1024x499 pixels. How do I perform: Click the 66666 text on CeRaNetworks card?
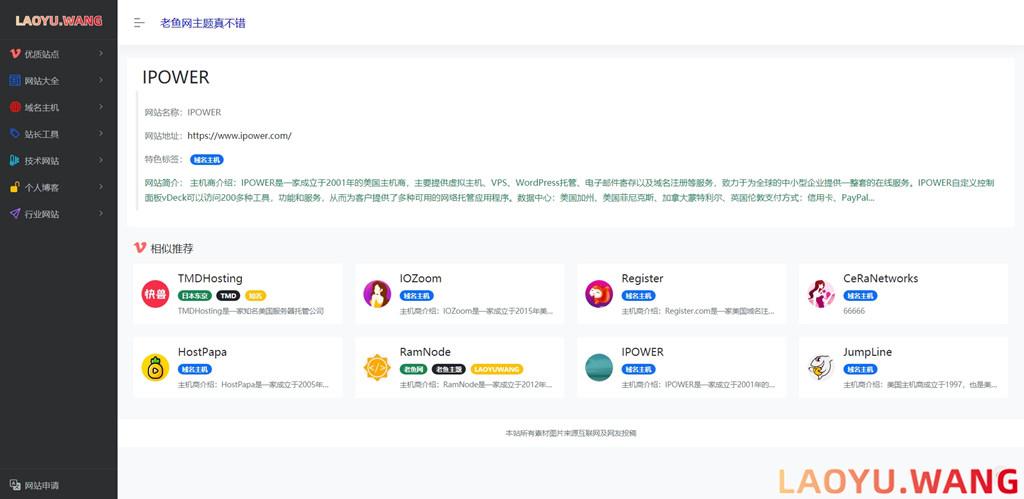click(x=854, y=312)
